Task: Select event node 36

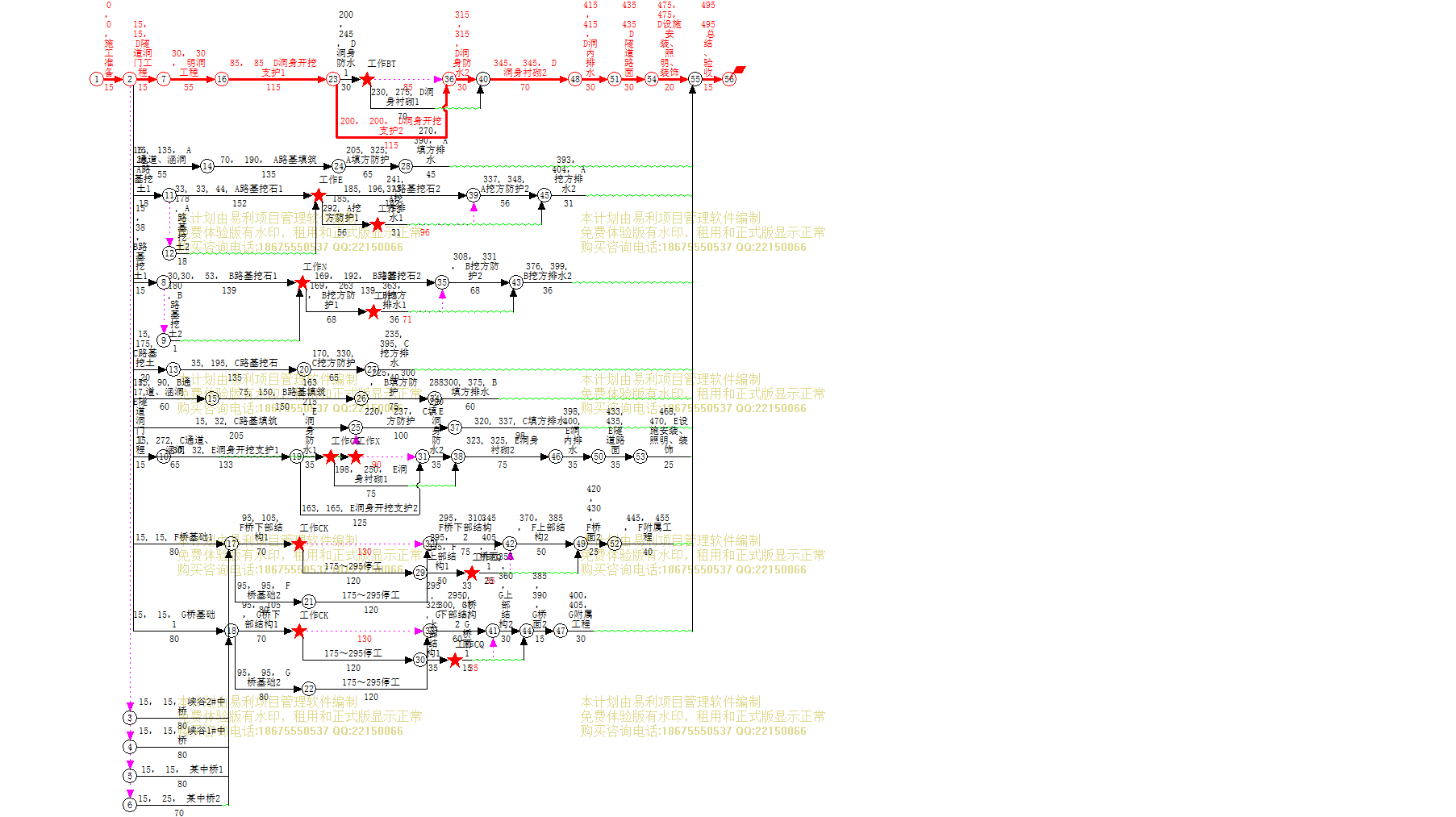Action: 449,79
